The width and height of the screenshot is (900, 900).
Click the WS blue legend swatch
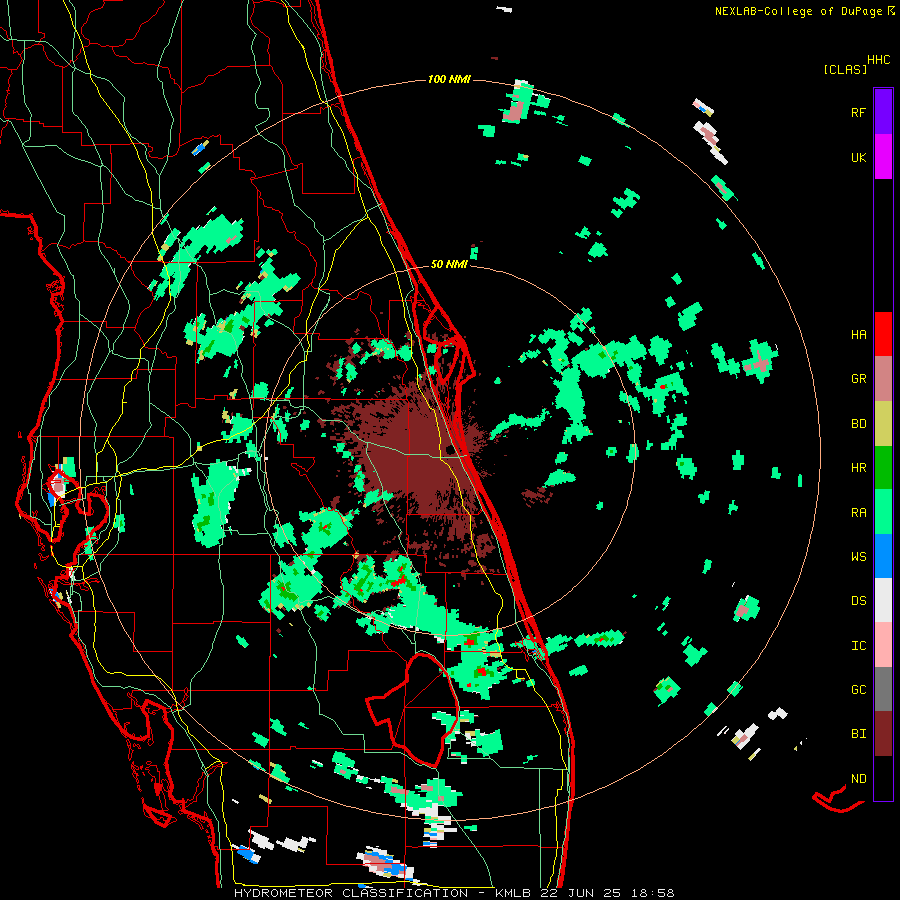coord(883,556)
